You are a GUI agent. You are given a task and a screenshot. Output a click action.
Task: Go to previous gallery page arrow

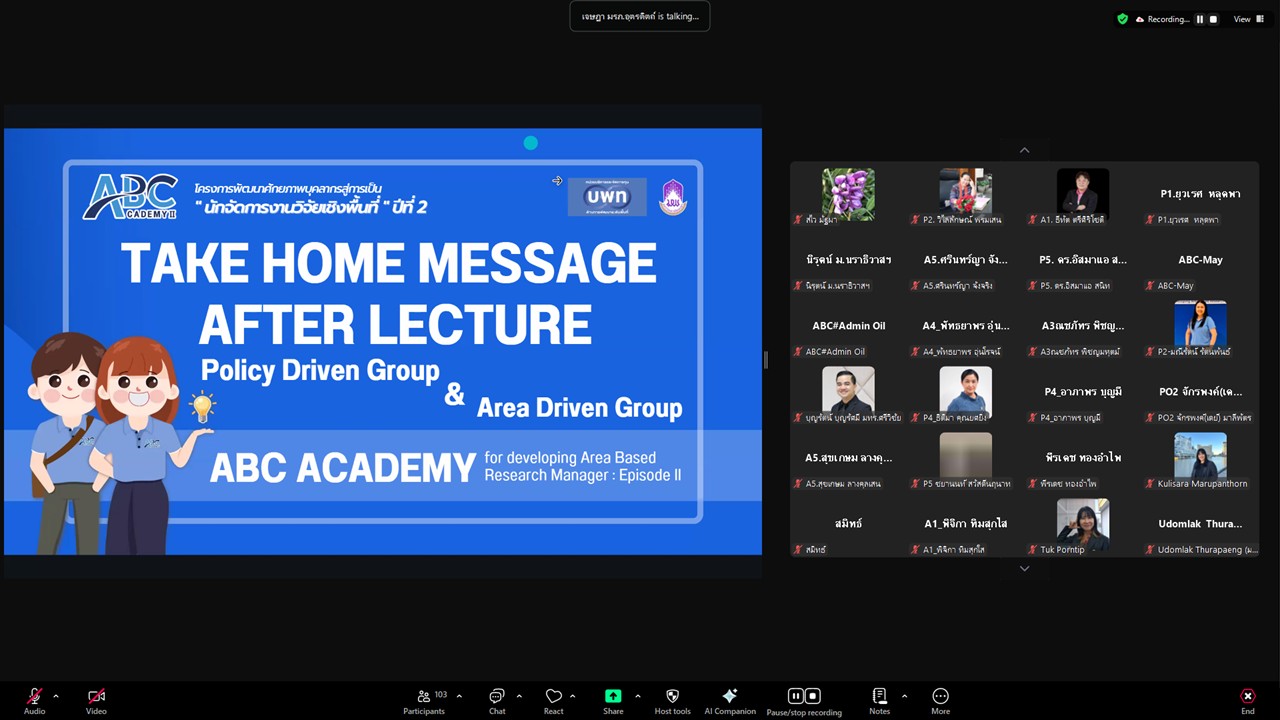pos(1024,150)
